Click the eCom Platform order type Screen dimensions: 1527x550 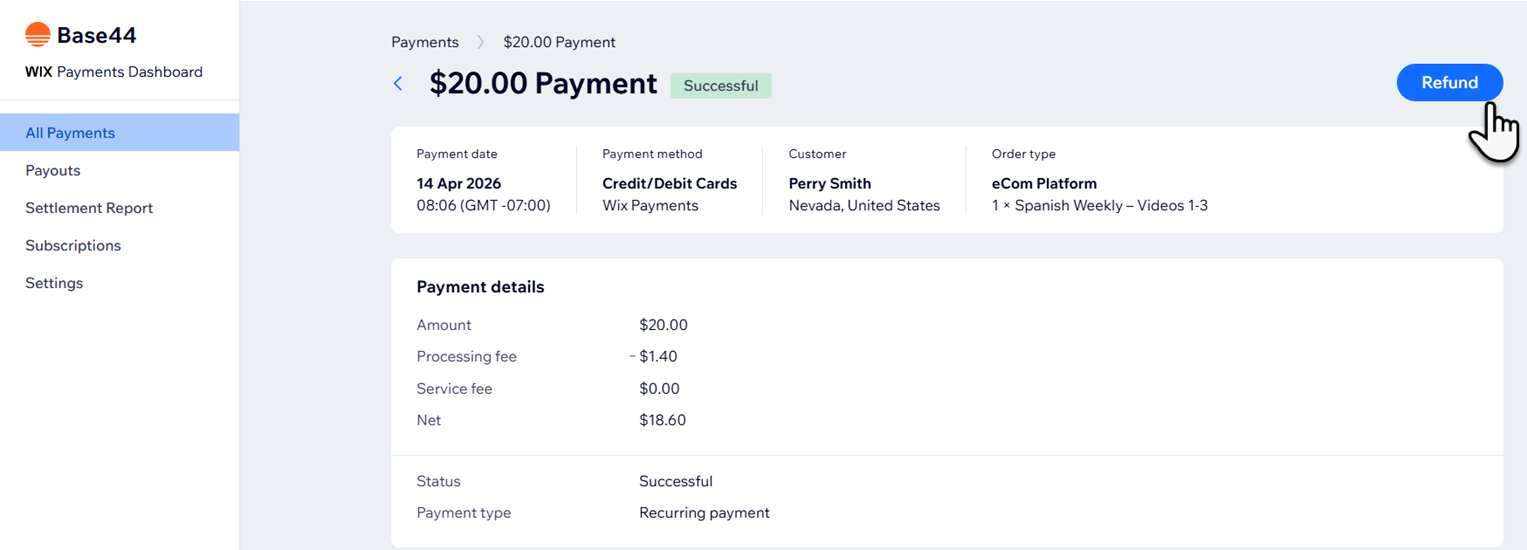pyautogui.click(x=1044, y=184)
